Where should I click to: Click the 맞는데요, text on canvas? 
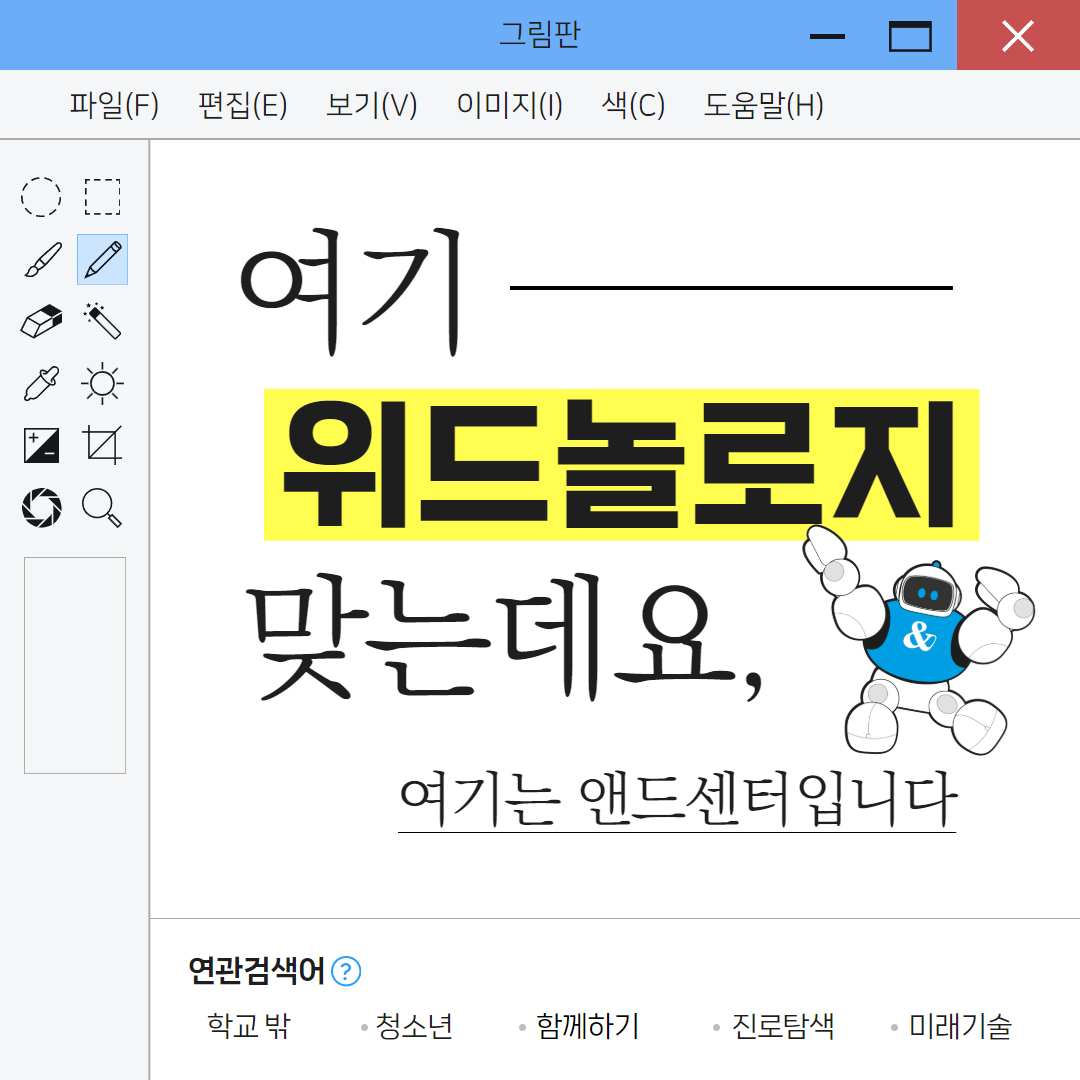[x=504, y=638]
